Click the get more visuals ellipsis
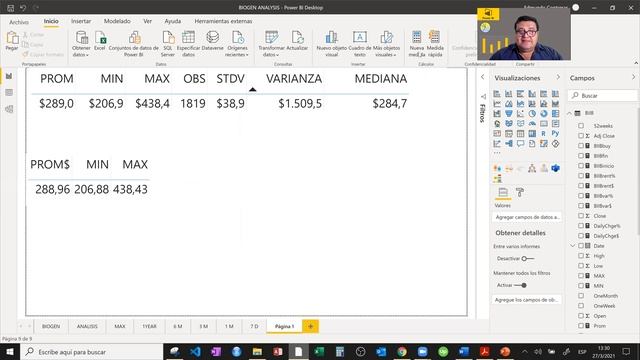640x360 pixels. pos(497,153)
